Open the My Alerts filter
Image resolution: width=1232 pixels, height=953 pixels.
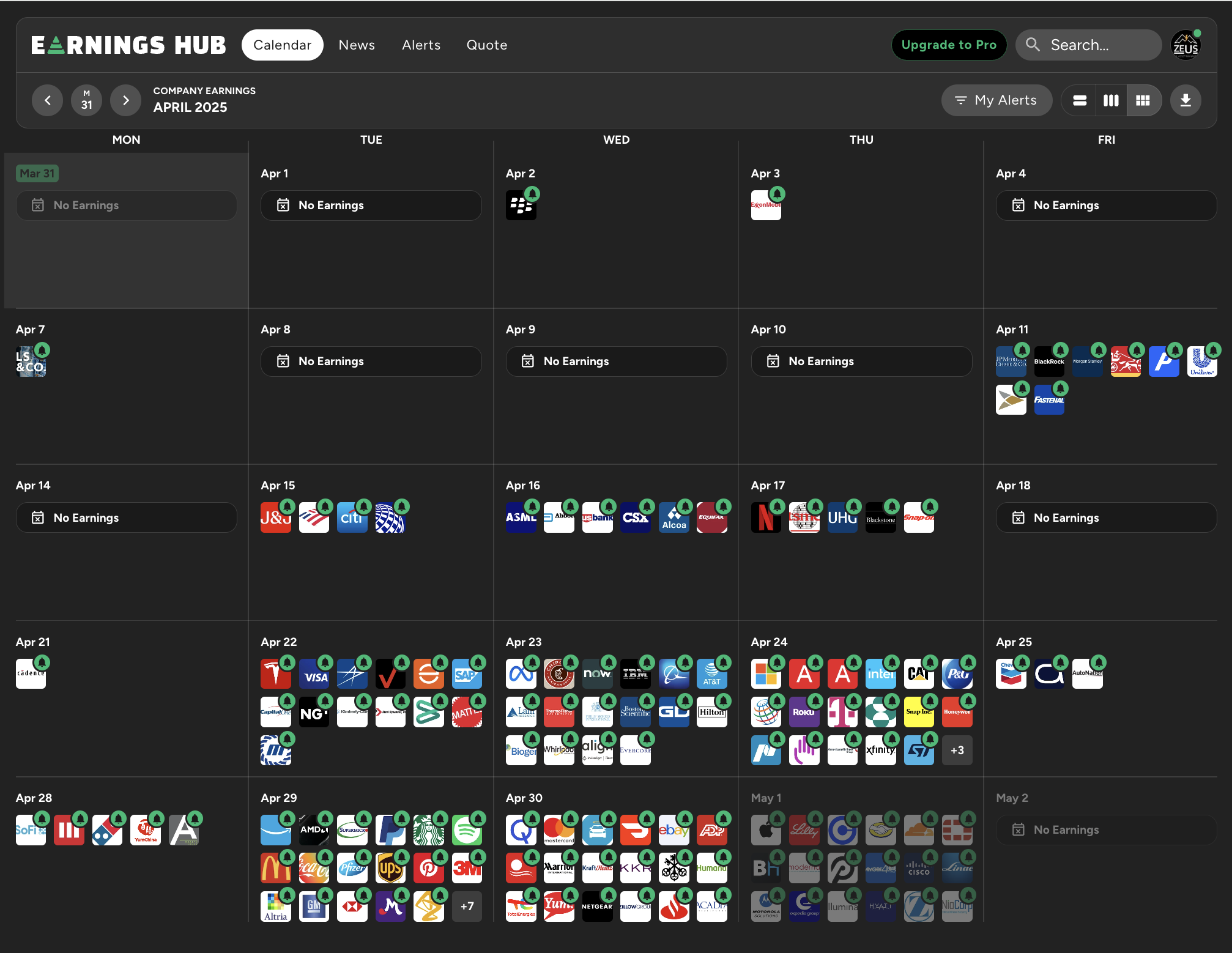pyautogui.click(x=996, y=100)
